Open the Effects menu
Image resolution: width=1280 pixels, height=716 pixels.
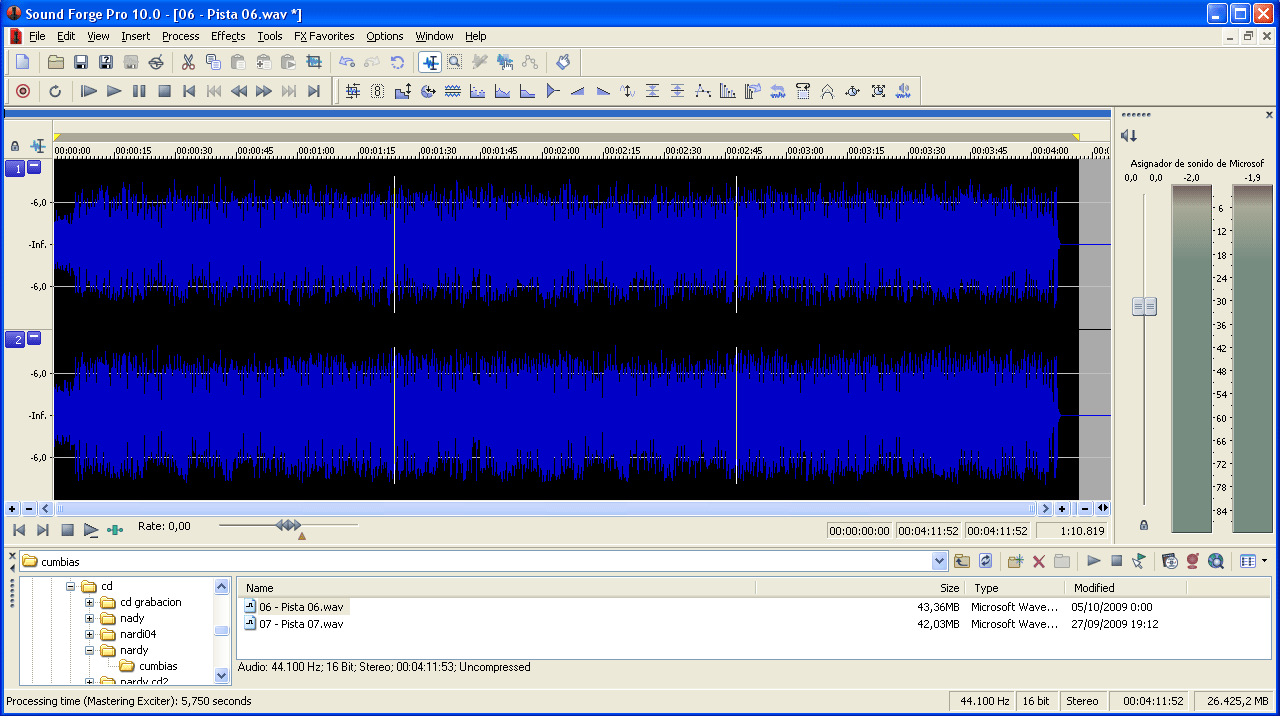point(227,36)
